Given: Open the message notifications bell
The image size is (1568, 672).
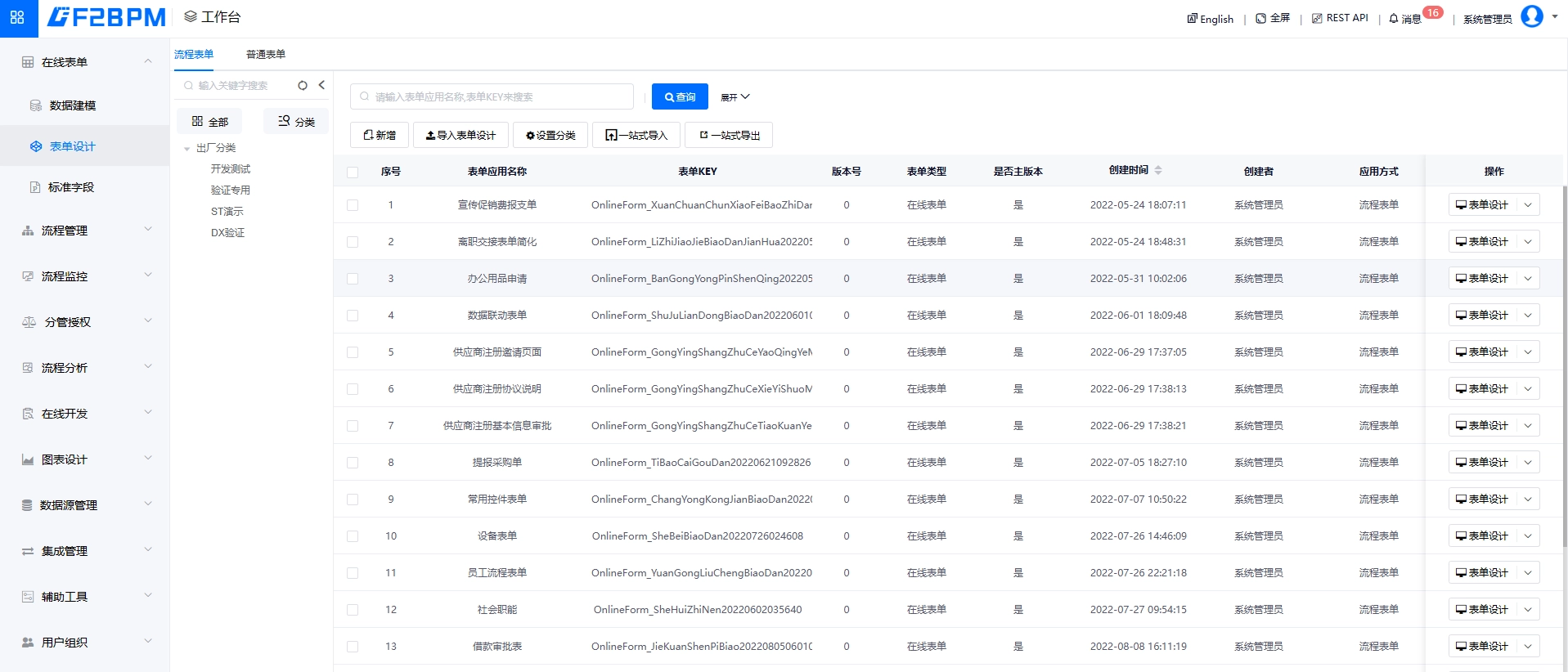Looking at the screenshot, I should pos(1394,19).
